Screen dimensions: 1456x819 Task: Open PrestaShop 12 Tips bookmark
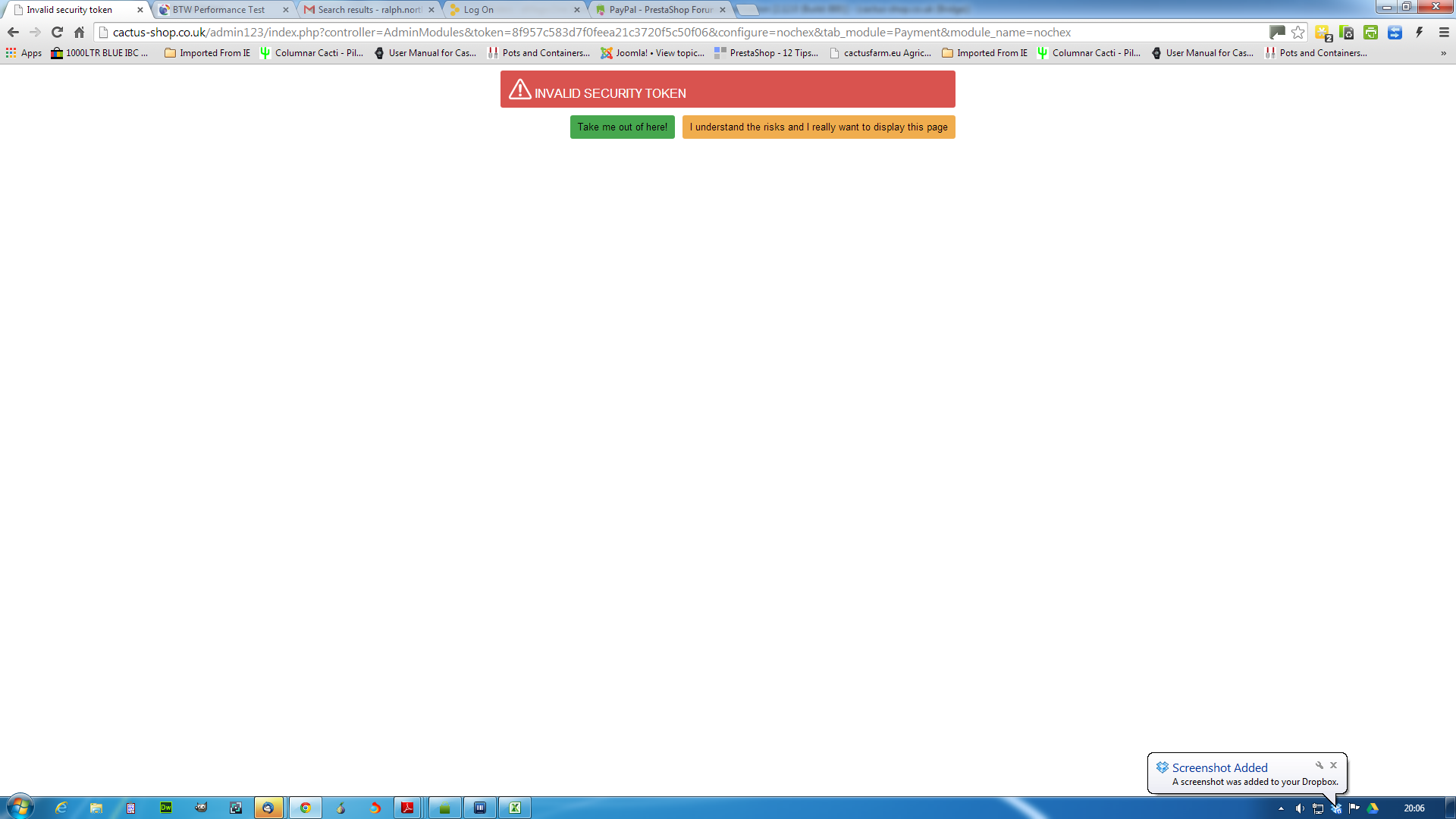766,53
